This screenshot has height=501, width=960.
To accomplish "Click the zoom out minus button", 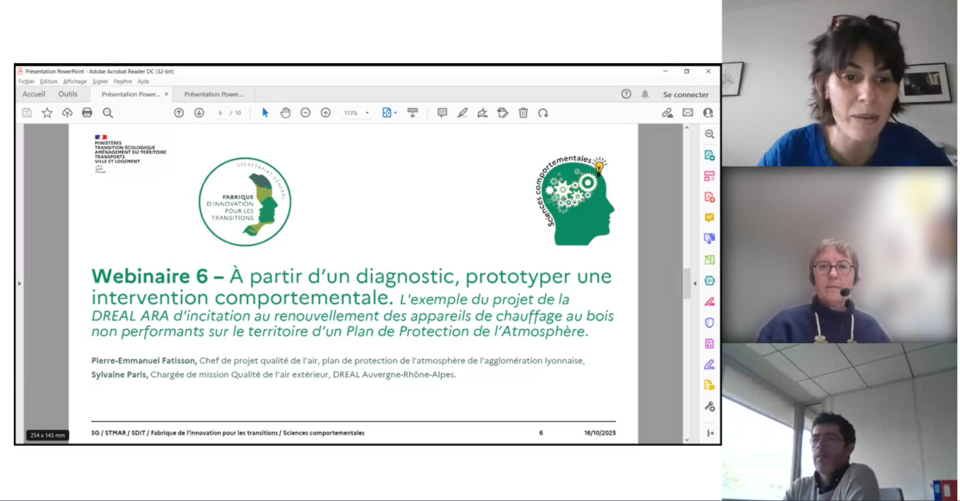I will pos(305,113).
